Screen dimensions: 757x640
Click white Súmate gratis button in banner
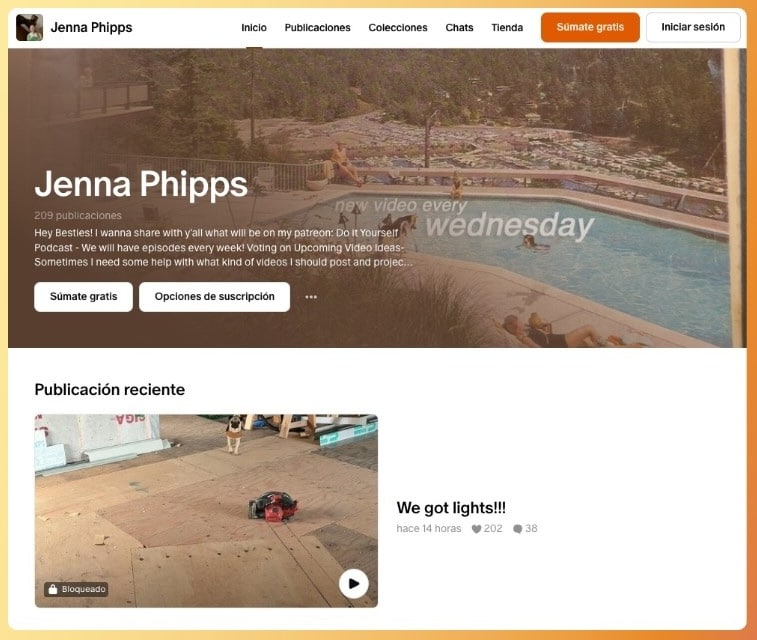[x=84, y=297]
